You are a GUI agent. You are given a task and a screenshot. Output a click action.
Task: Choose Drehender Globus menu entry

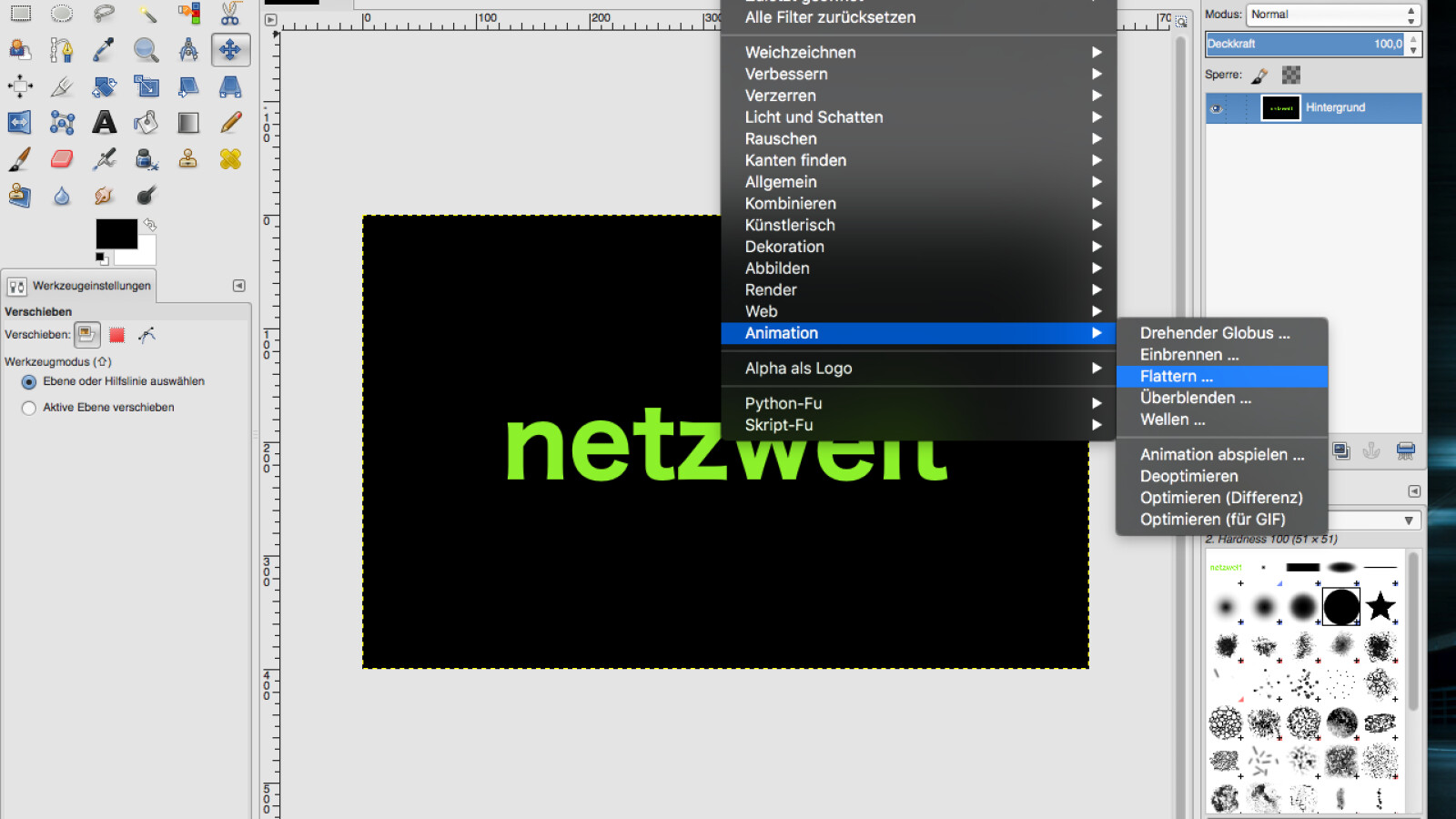tap(1222, 333)
